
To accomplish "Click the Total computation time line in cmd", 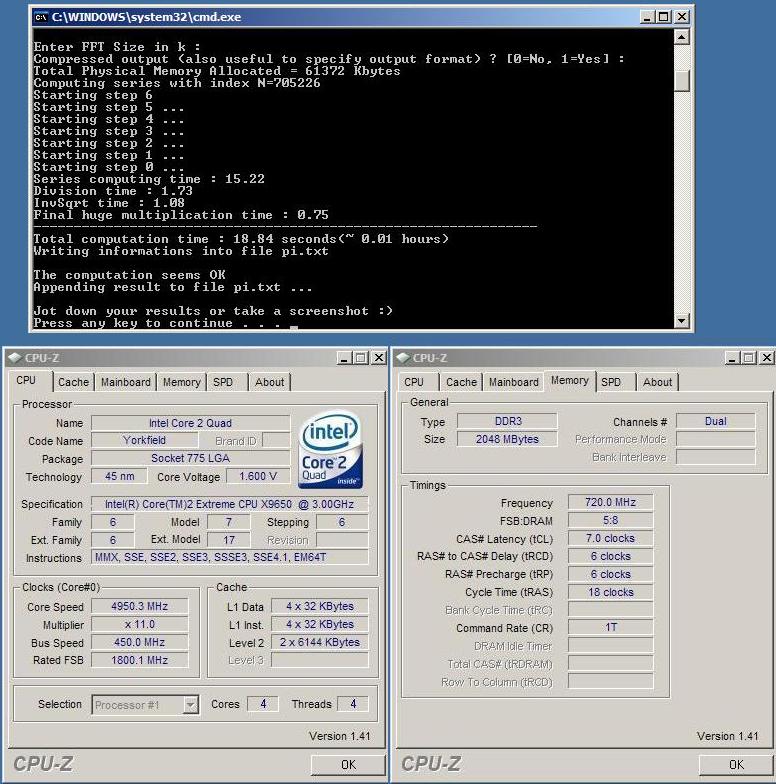I will (x=241, y=239).
